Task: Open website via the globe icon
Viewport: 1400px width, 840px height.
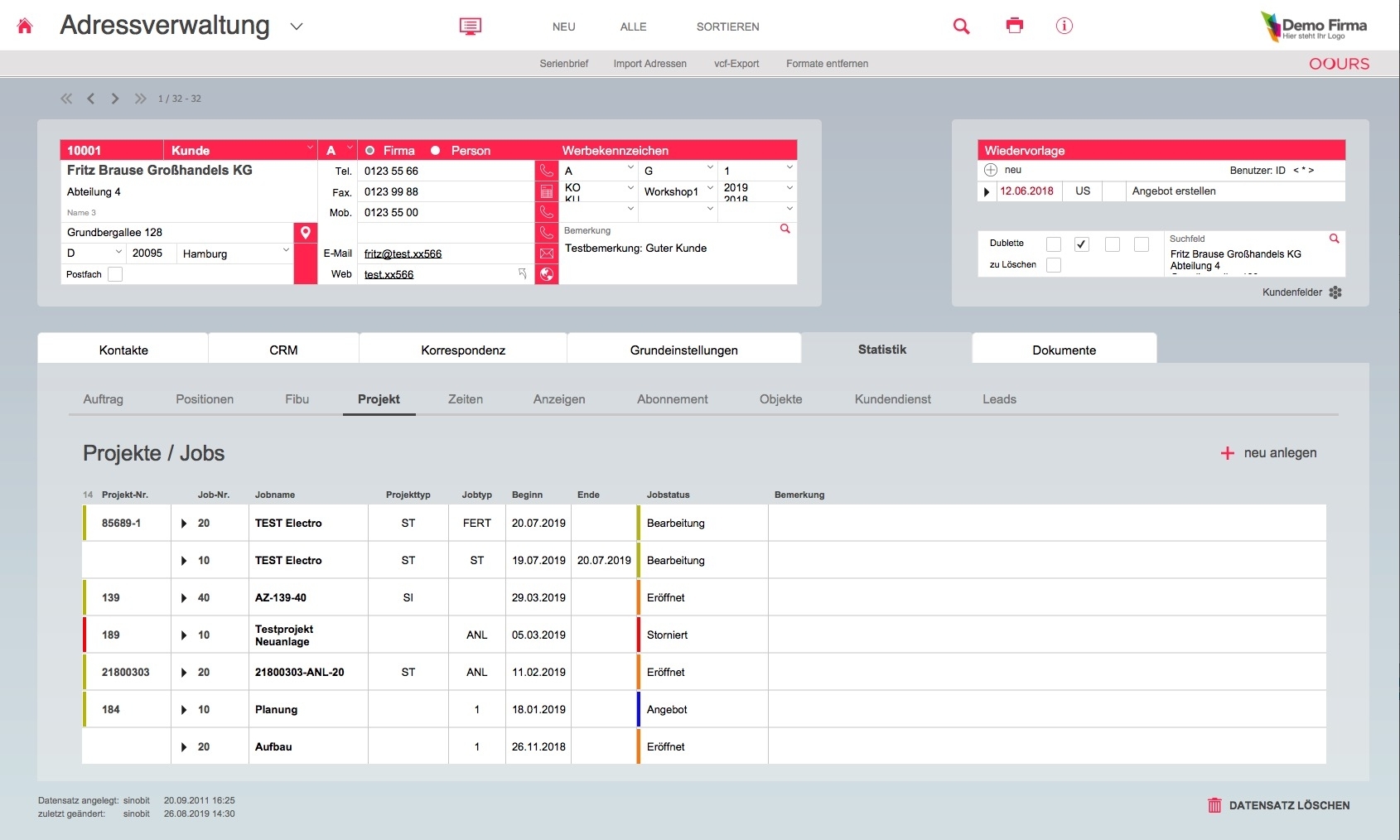Action: [547, 274]
